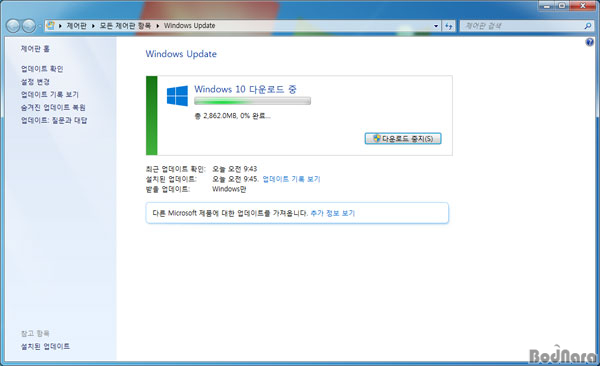This screenshot has height=366, width=600.
Task: Click the Windows 10 logo icon
Action: (x=177, y=96)
